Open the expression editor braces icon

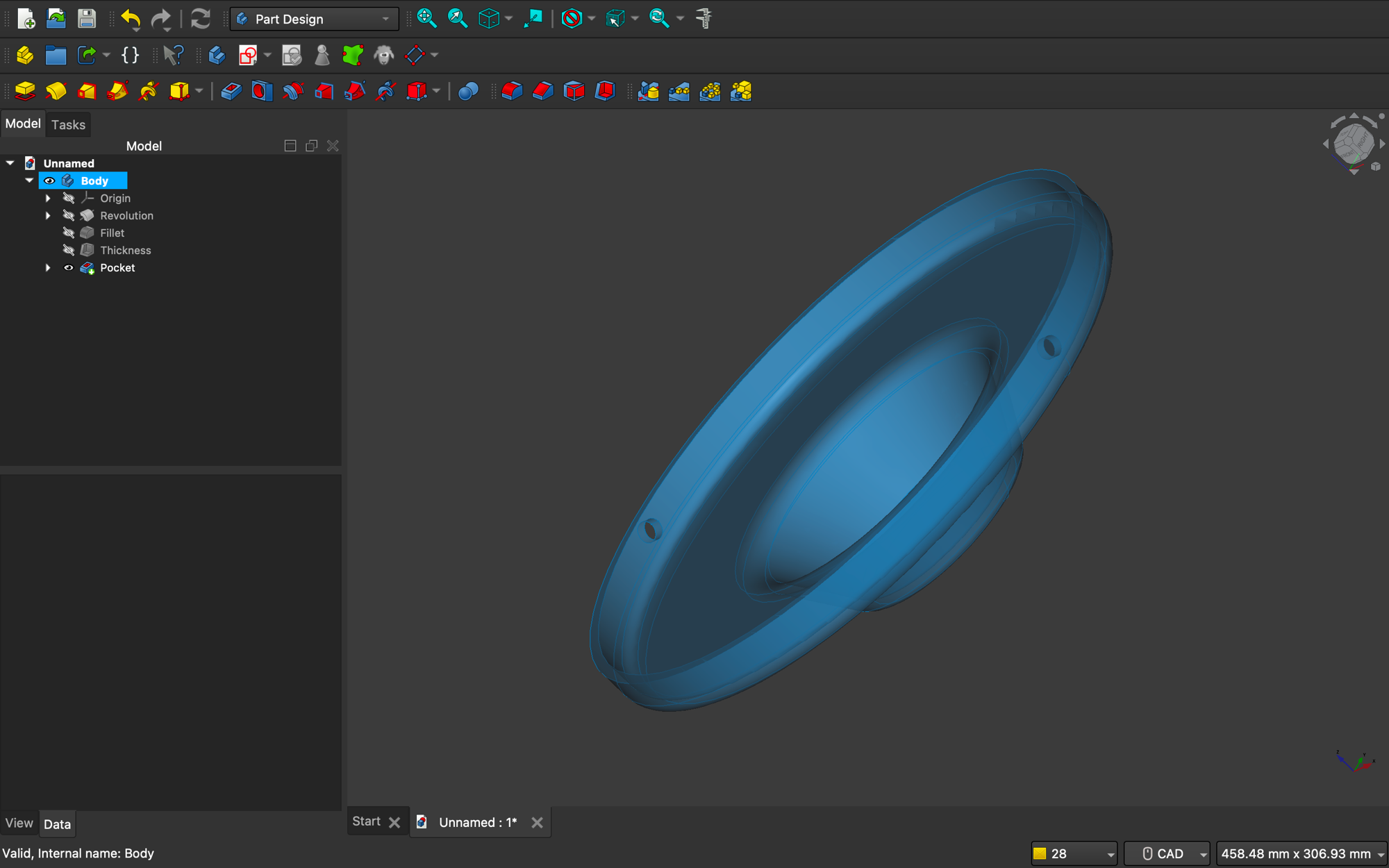(x=129, y=55)
